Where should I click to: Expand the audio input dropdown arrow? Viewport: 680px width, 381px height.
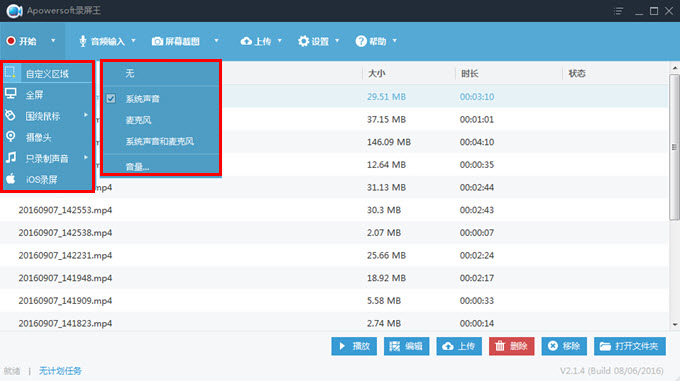[134, 41]
